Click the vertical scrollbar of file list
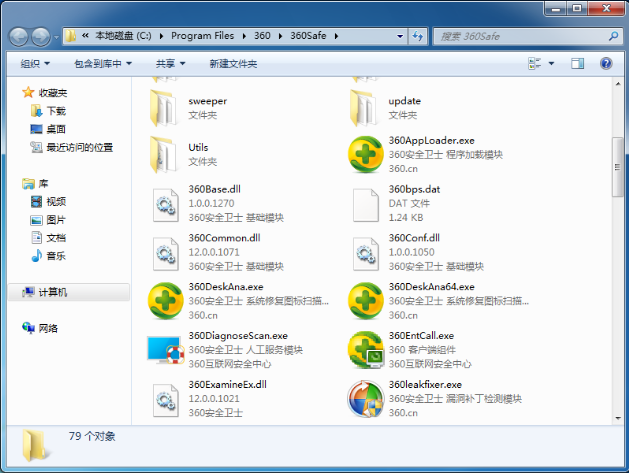This screenshot has width=629, height=473. [619, 250]
